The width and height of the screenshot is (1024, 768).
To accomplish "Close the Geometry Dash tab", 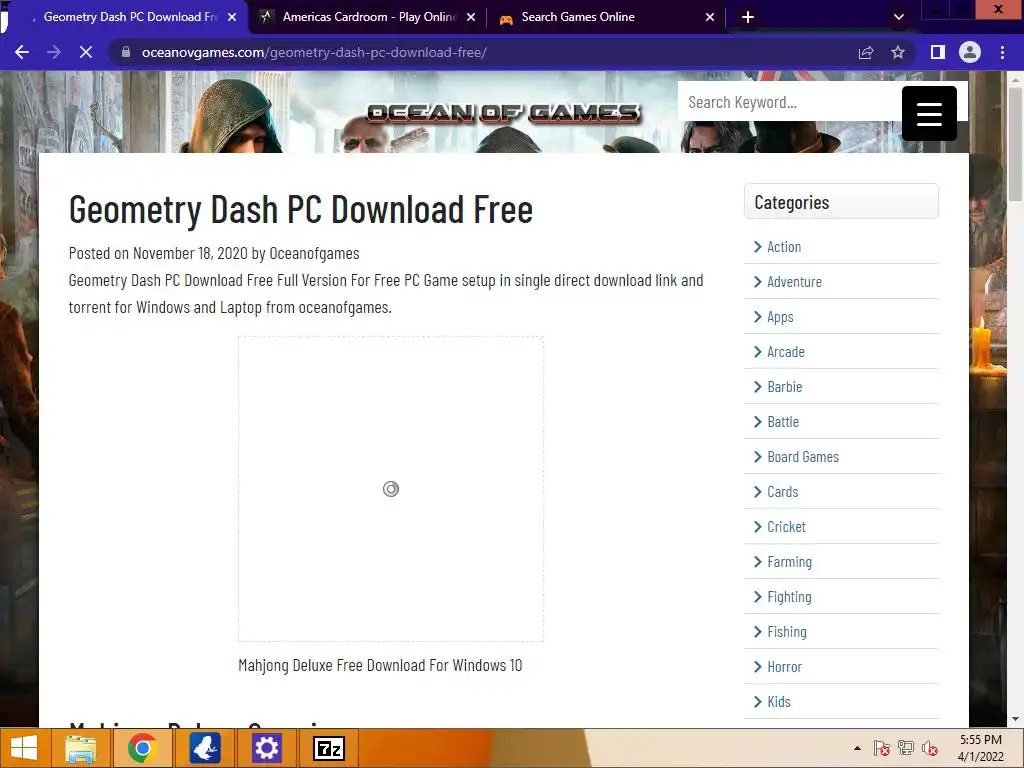I will pyautogui.click(x=232, y=17).
